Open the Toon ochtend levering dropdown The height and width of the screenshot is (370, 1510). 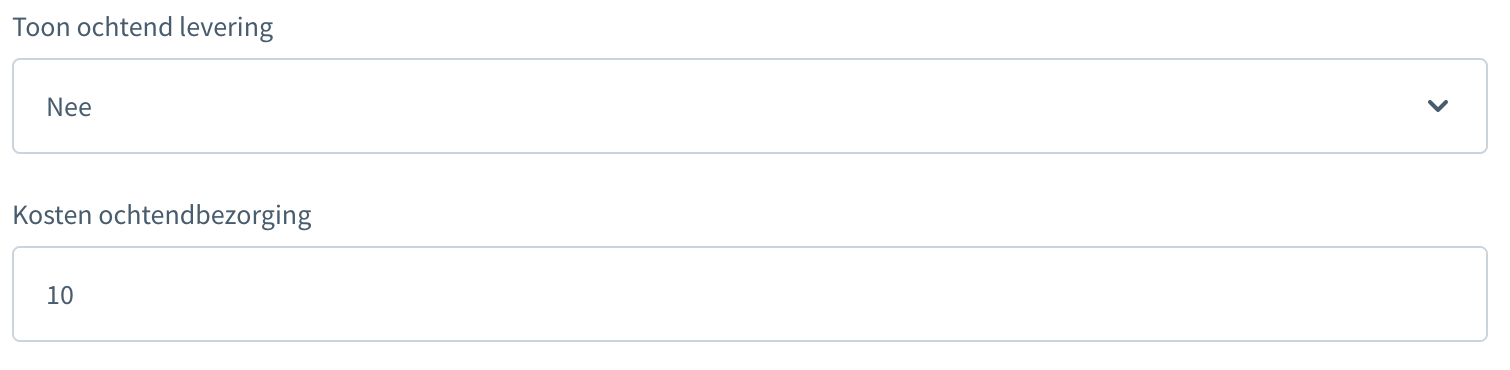click(749, 106)
